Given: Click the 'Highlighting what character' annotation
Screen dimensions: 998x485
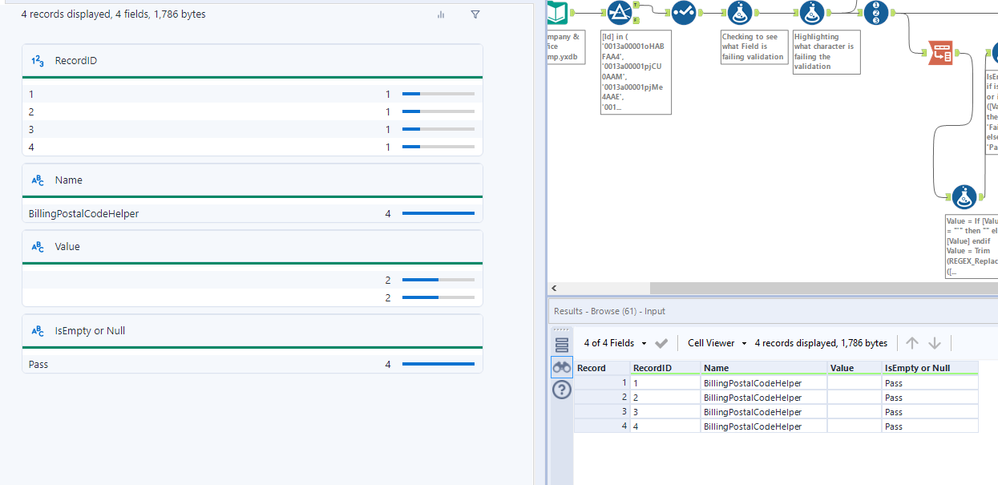Looking at the screenshot, I should (x=827, y=52).
